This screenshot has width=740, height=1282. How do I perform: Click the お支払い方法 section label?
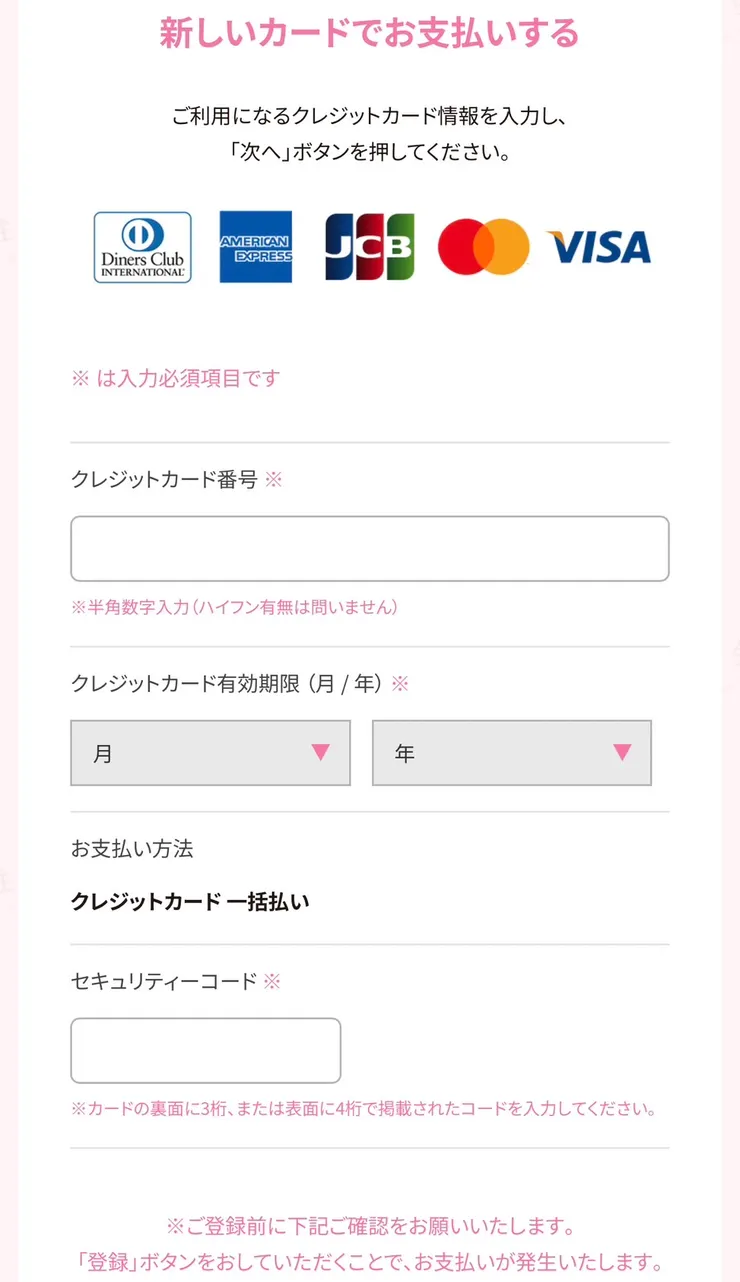[132, 849]
